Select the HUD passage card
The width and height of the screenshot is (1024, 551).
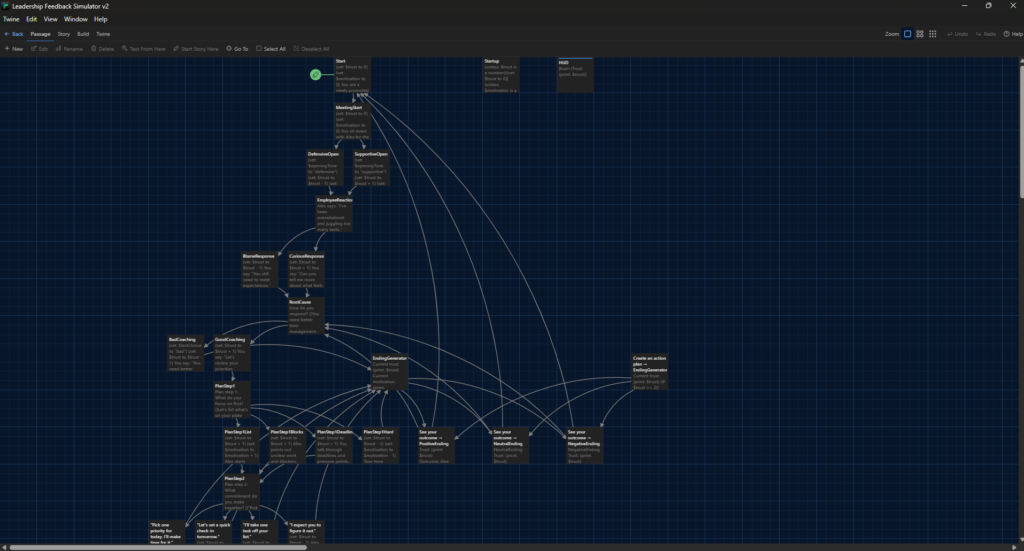tap(574, 75)
